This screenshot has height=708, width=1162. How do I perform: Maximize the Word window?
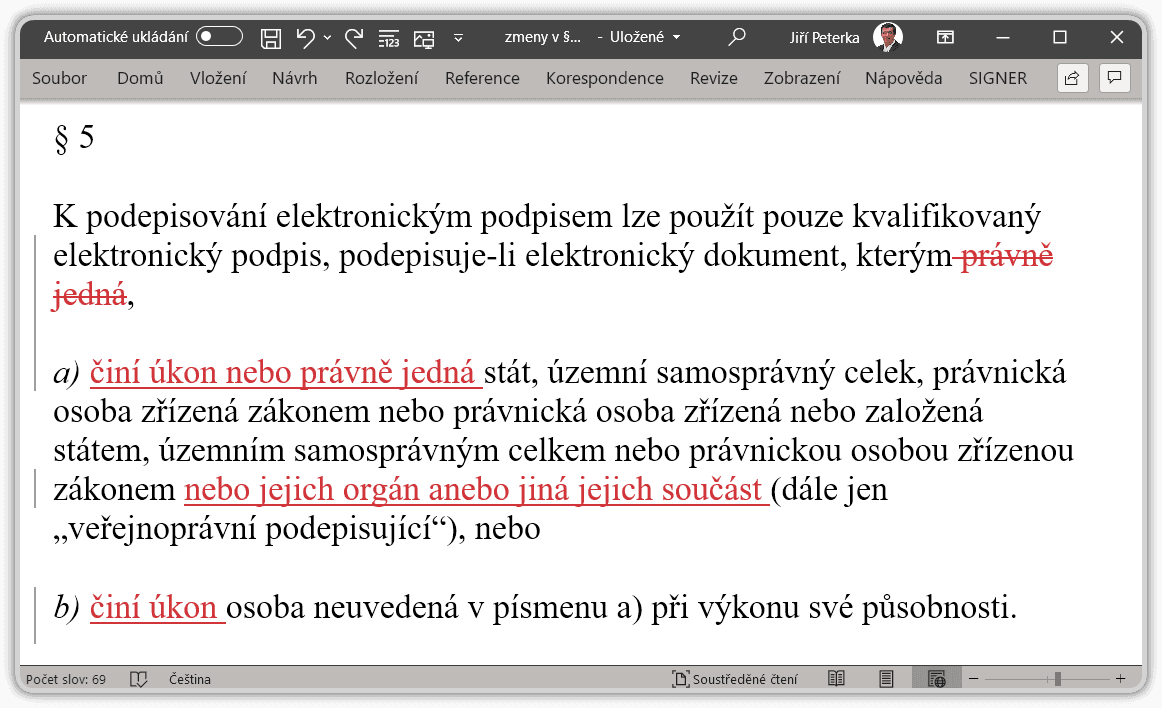1060,37
